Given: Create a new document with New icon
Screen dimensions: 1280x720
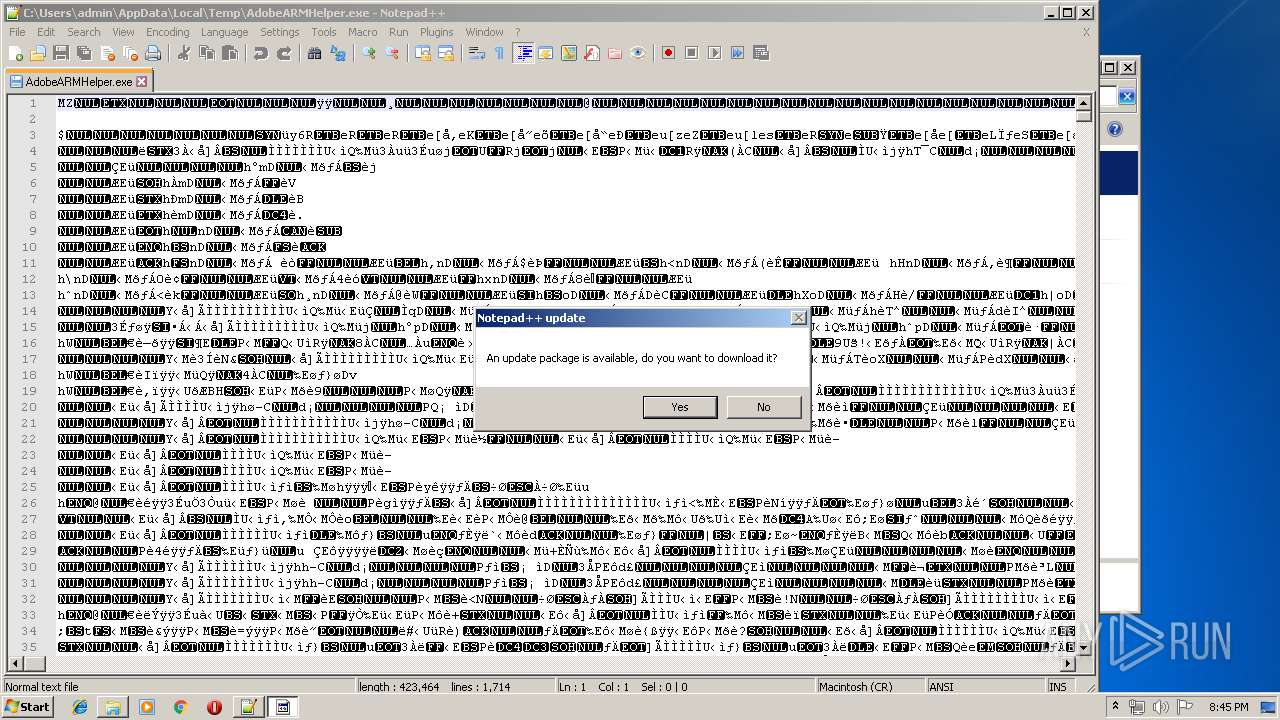Looking at the screenshot, I should [17, 53].
